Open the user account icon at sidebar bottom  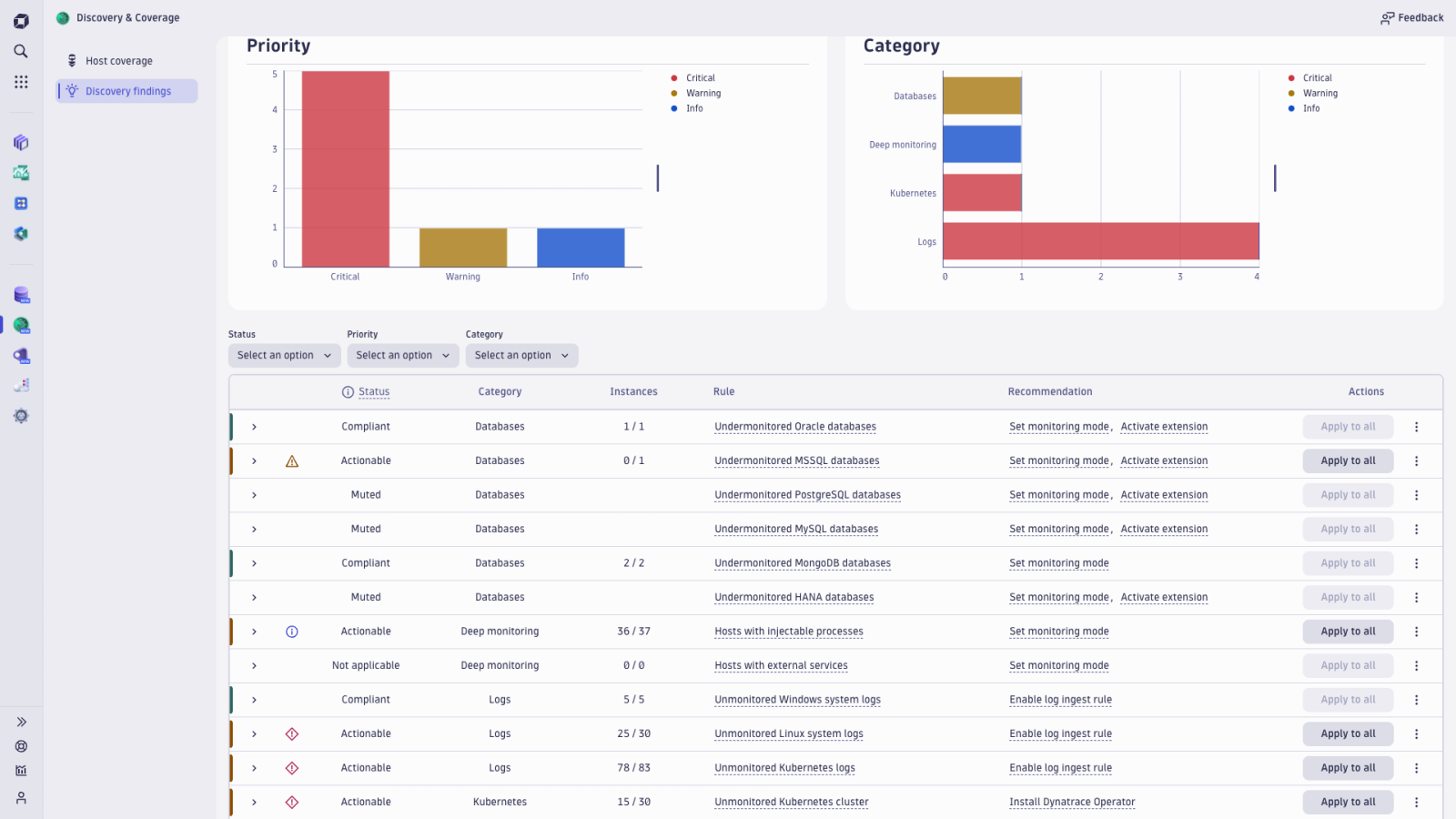coord(20,796)
